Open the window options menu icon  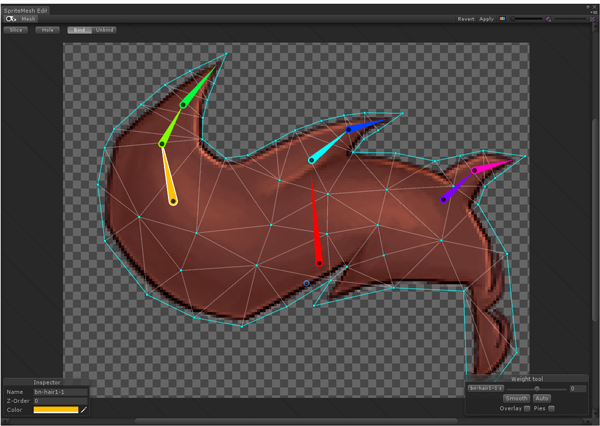595,12
